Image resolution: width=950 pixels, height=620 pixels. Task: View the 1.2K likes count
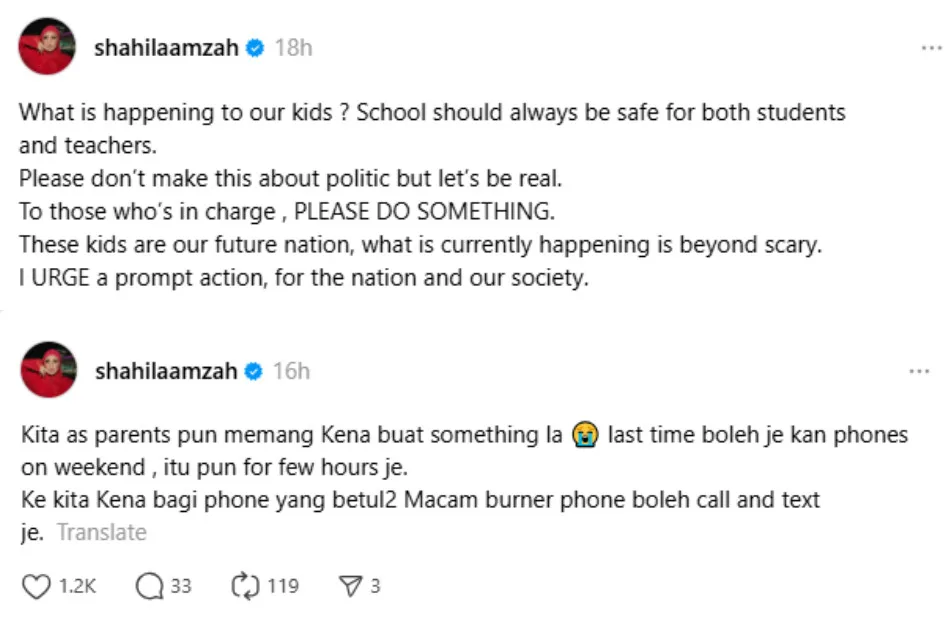pos(77,586)
